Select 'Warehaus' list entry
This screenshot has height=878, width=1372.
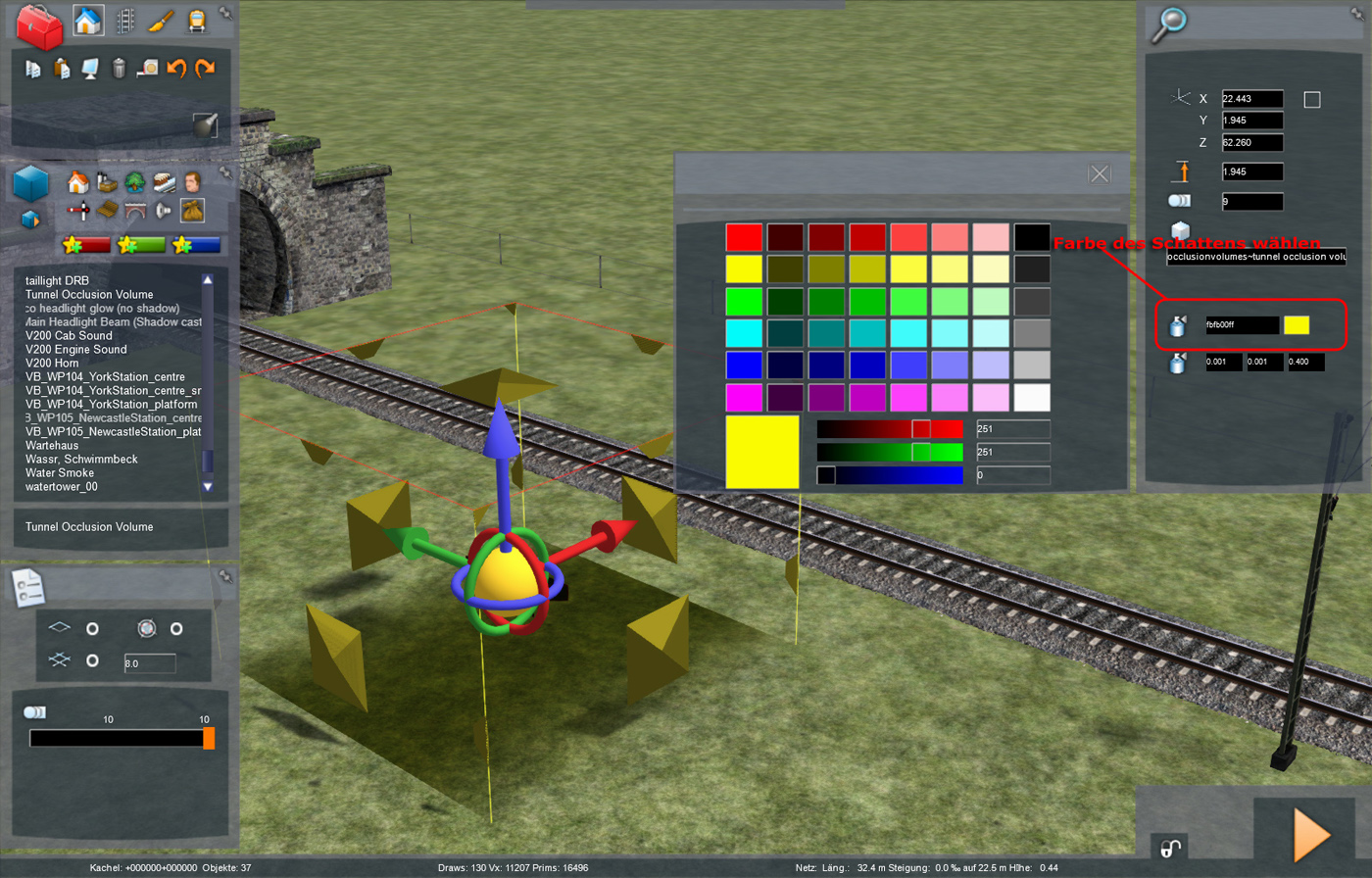[x=52, y=445]
